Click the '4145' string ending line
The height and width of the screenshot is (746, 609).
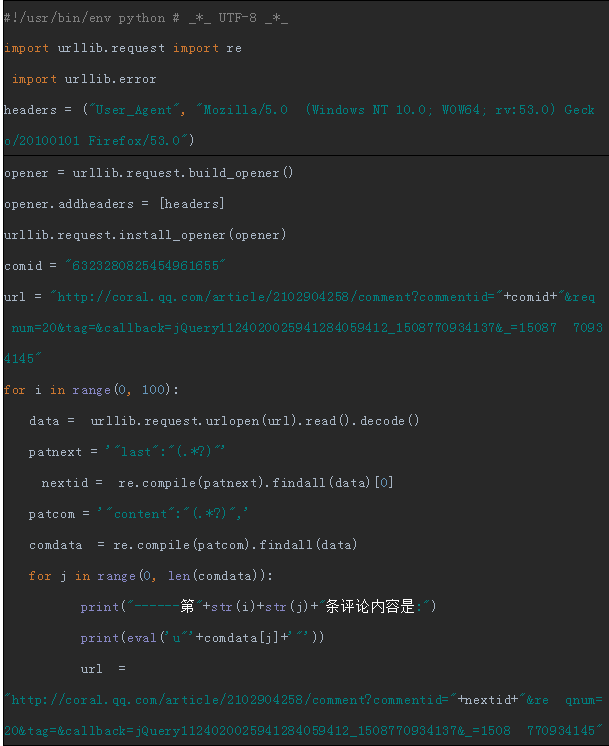tap(22, 359)
